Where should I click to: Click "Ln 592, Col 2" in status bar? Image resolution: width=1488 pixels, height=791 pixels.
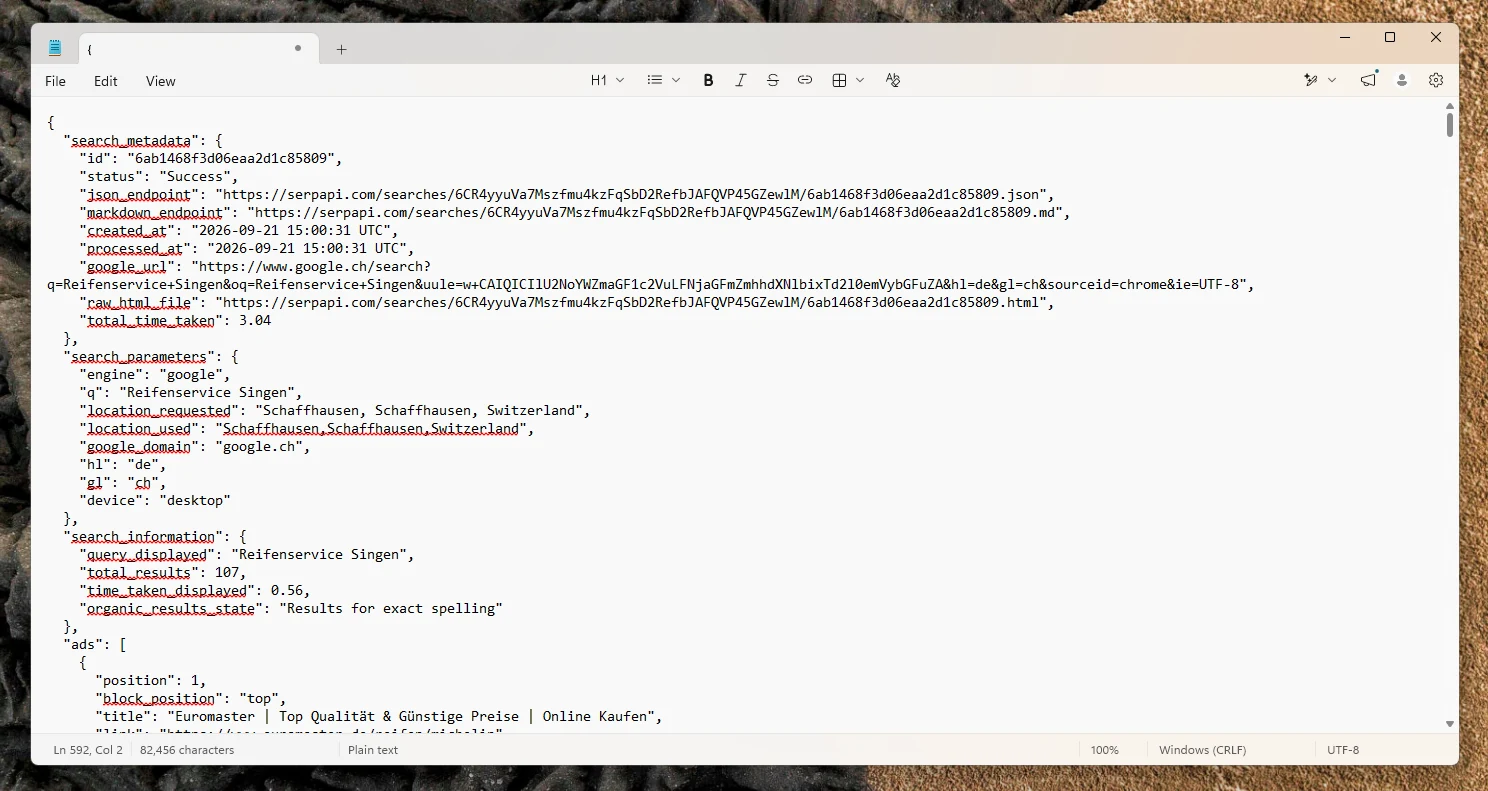88,750
